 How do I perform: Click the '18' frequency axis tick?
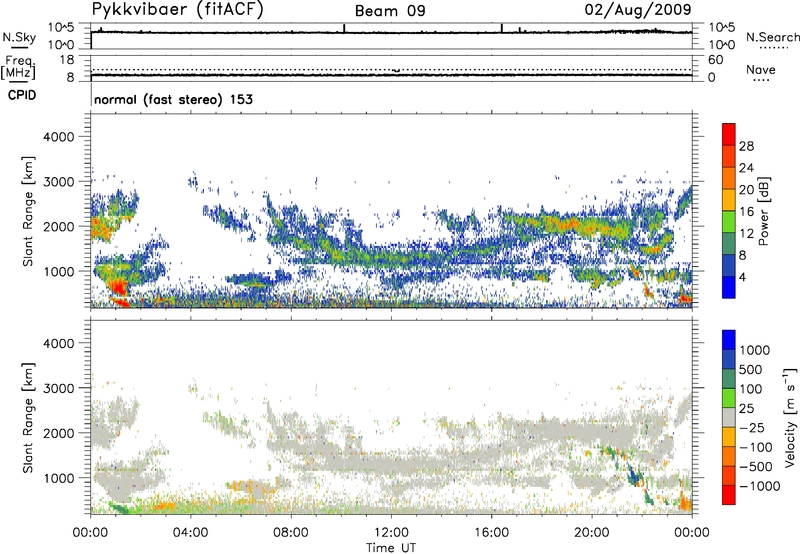coord(67,60)
